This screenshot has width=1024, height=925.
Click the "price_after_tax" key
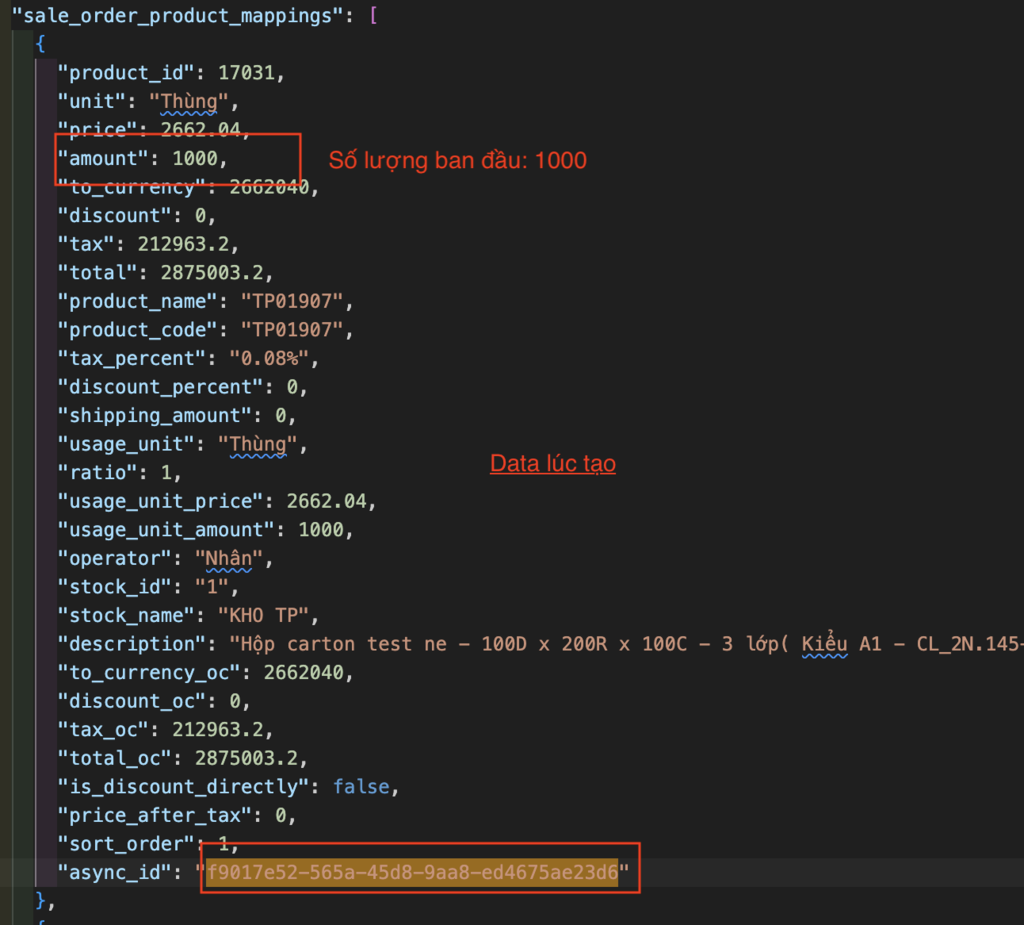[x=154, y=815]
